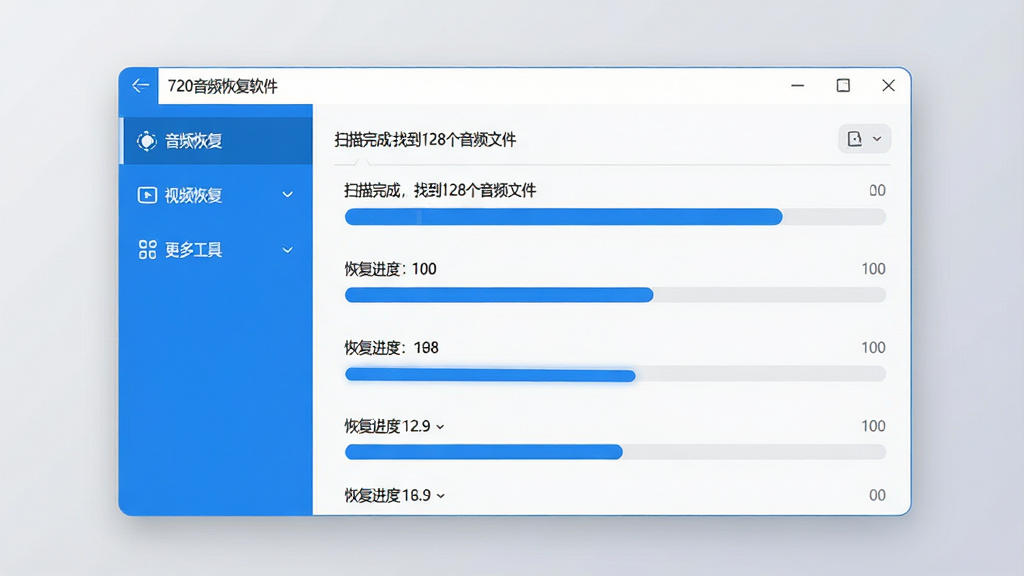Expand the 视频恢复 chevron
1024x576 pixels.
click(287, 195)
